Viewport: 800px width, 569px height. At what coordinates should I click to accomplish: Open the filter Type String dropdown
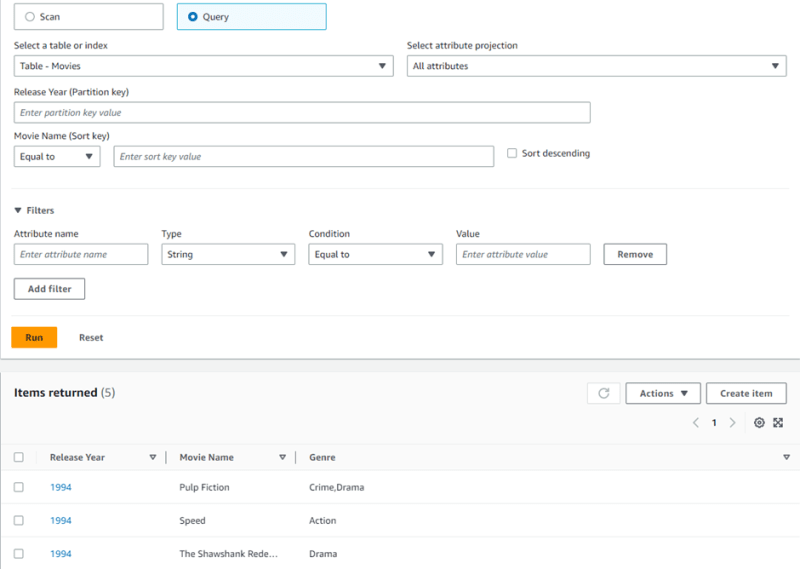coord(228,254)
